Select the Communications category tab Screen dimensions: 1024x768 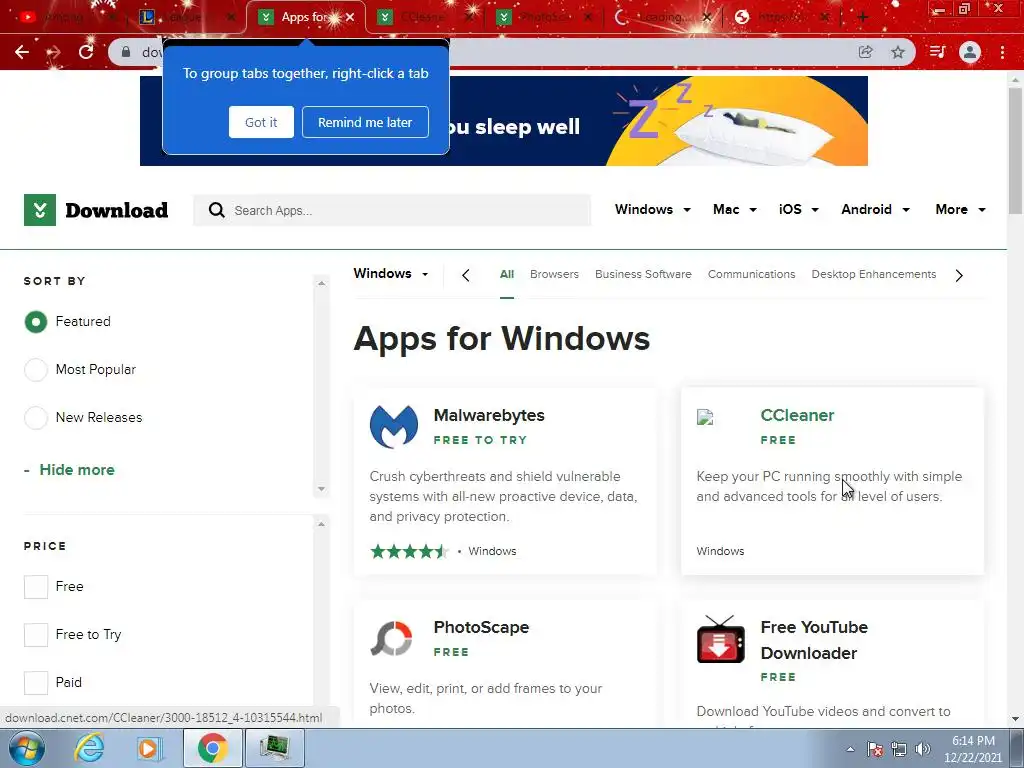(x=752, y=274)
